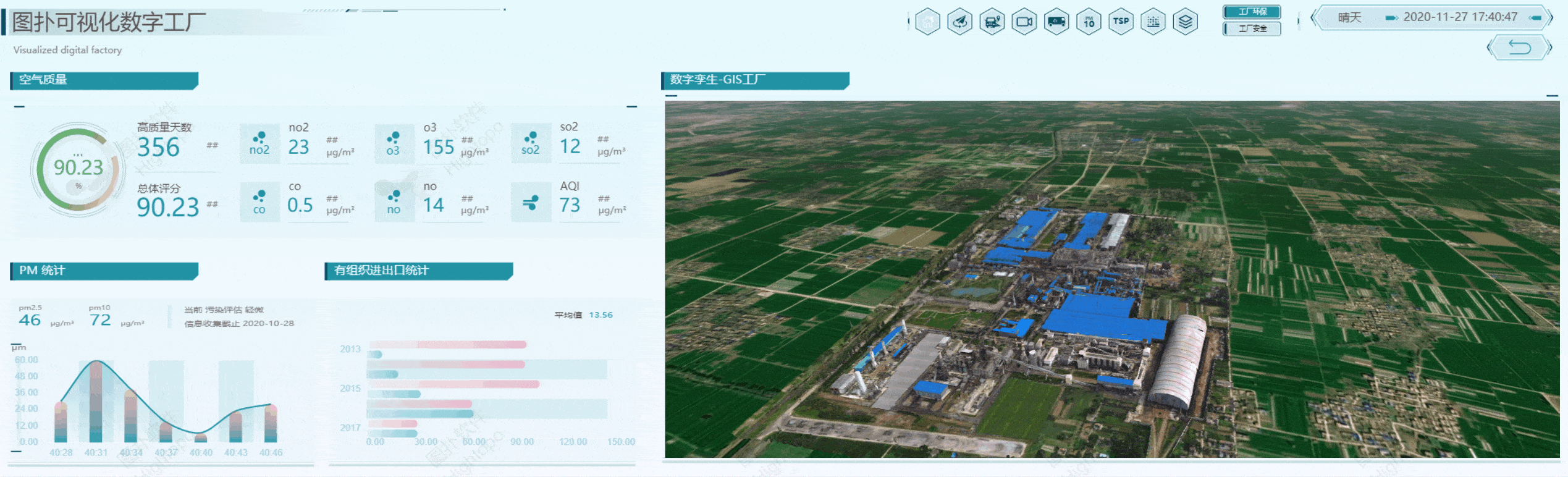The height and width of the screenshot is (477, 1568).
Task: Click the PM 统计 panel header
Action: pos(104,271)
